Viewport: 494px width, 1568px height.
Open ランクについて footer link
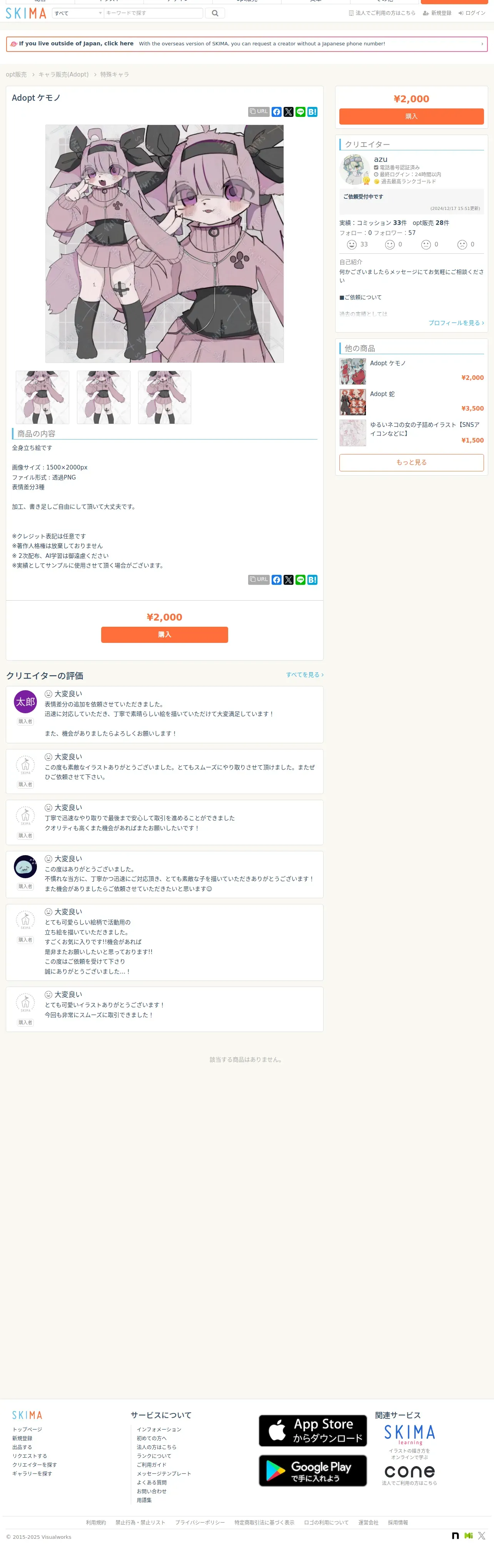tap(154, 1456)
